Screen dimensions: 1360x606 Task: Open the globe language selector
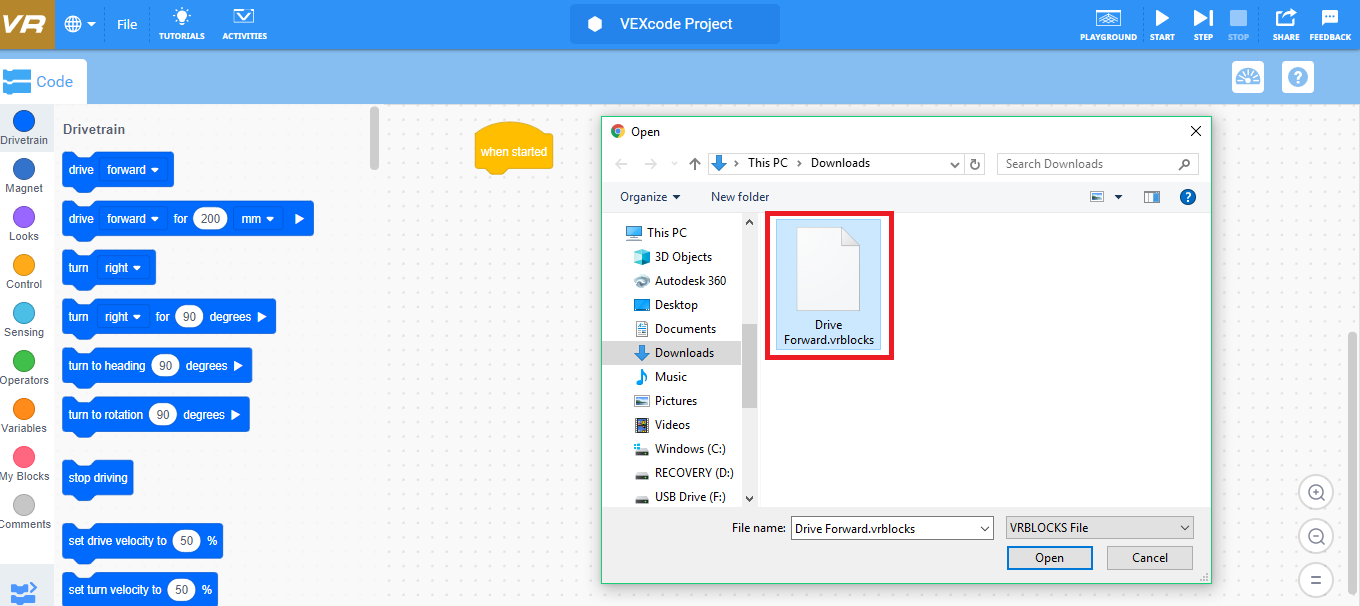(x=80, y=24)
